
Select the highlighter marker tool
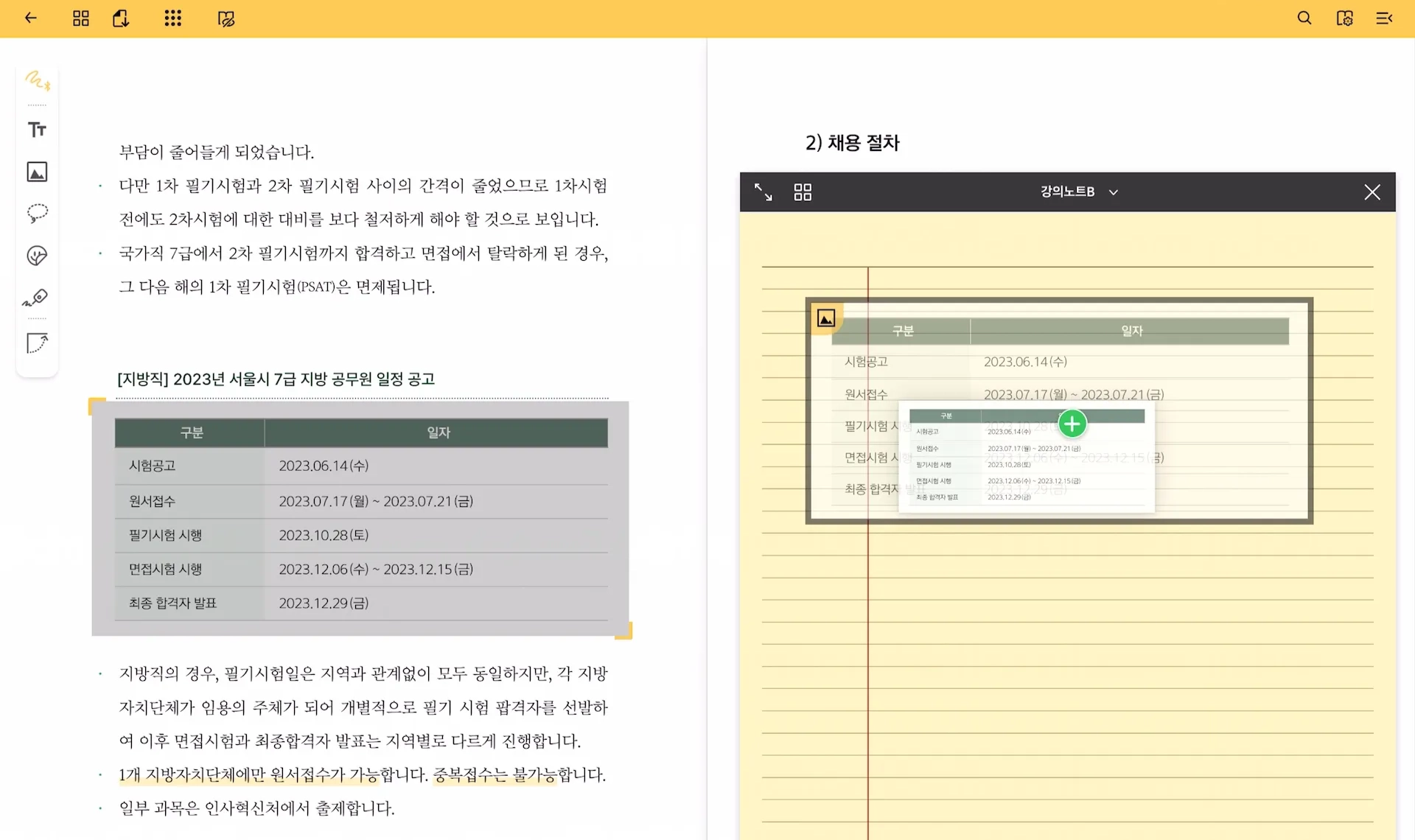(37, 298)
